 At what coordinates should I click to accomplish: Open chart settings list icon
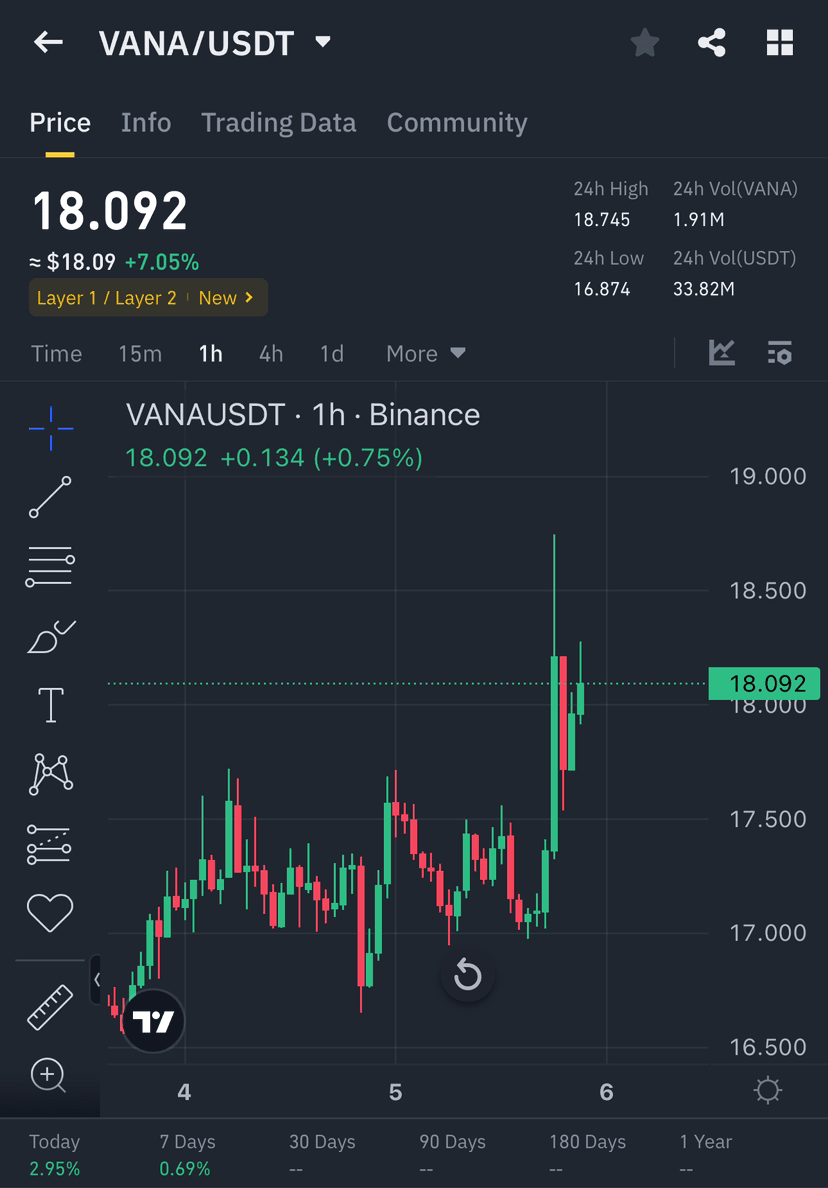pos(780,353)
